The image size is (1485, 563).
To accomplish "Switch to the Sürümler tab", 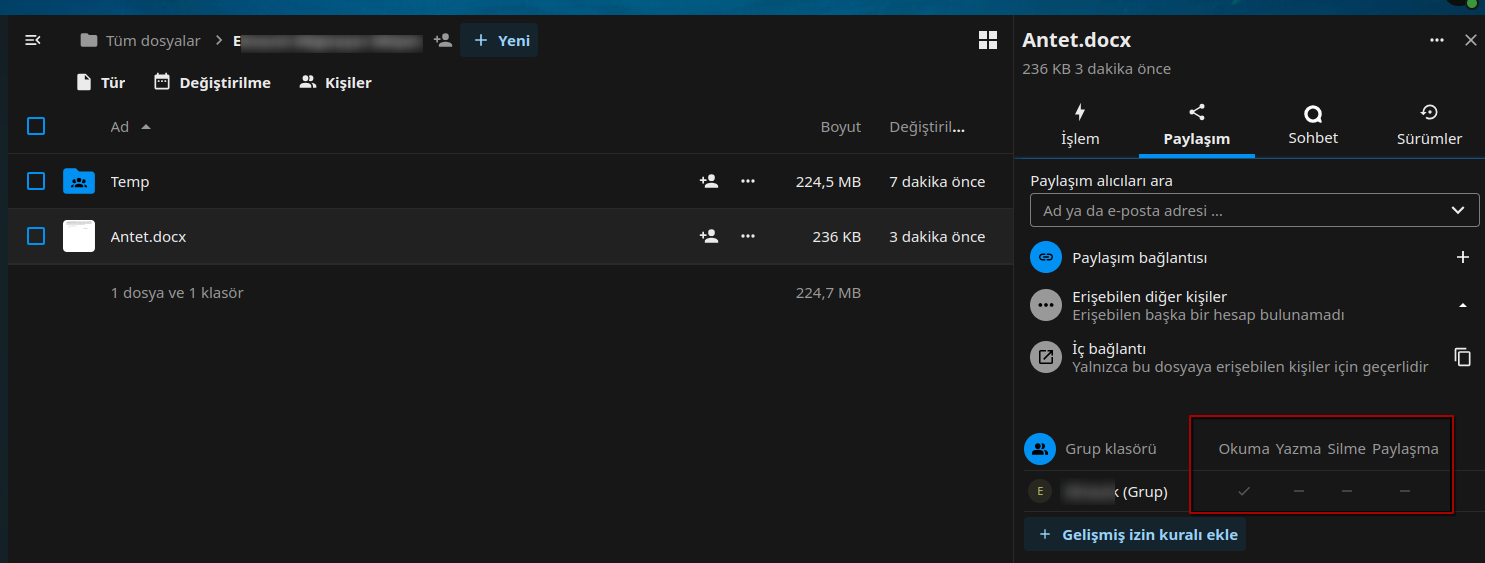I will (x=1428, y=125).
